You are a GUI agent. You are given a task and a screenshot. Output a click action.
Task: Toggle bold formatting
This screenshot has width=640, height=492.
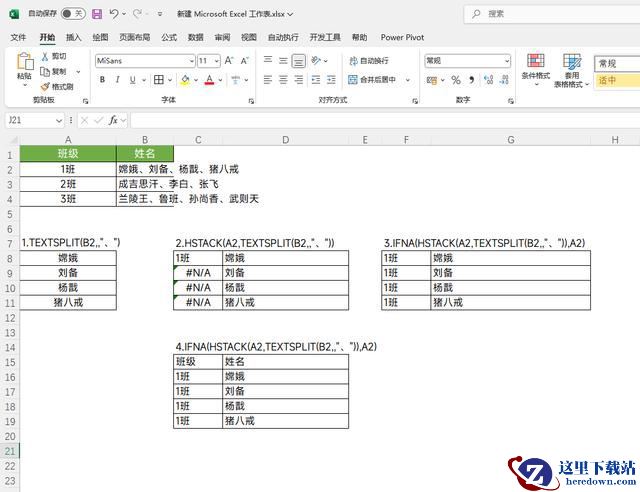(102, 80)
